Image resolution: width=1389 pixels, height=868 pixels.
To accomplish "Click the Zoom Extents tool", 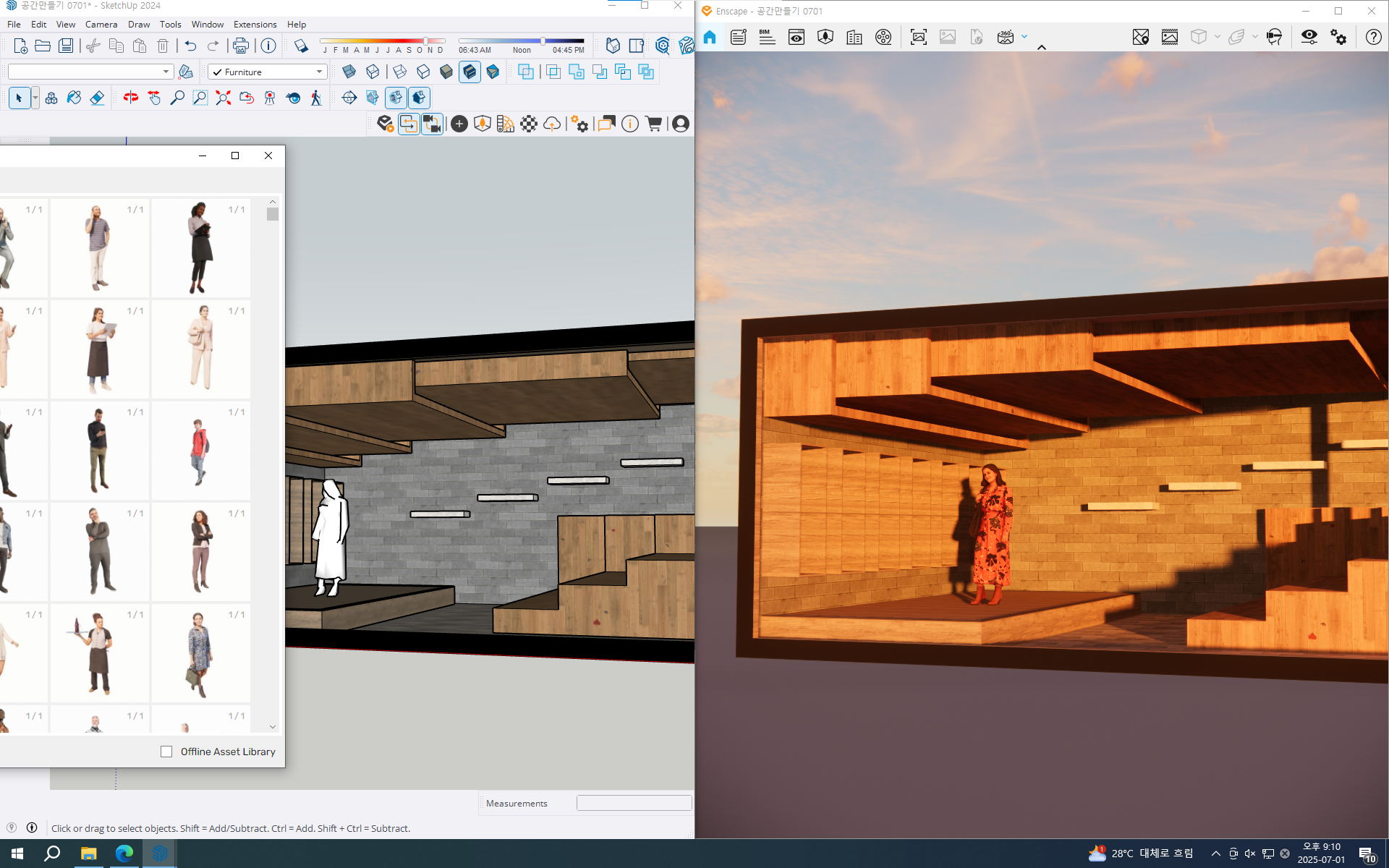I will 223,98.
